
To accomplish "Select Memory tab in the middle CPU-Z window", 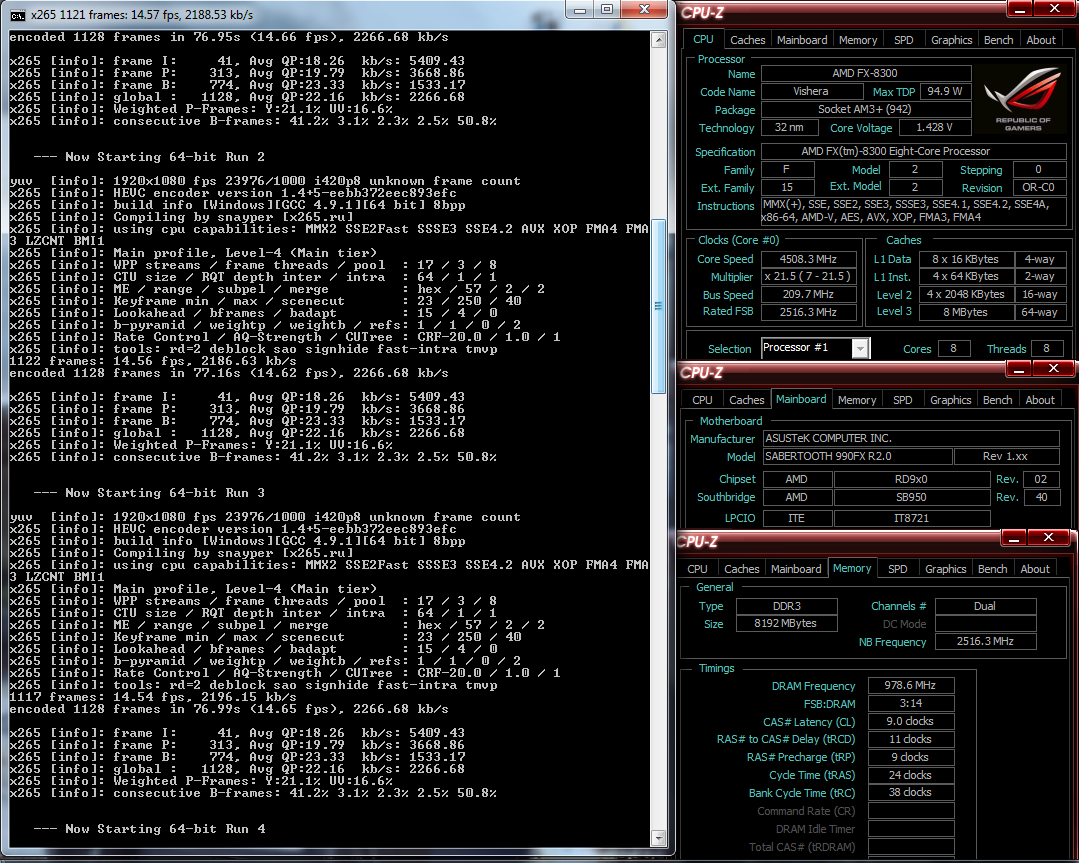I will [x=857, y=400].
